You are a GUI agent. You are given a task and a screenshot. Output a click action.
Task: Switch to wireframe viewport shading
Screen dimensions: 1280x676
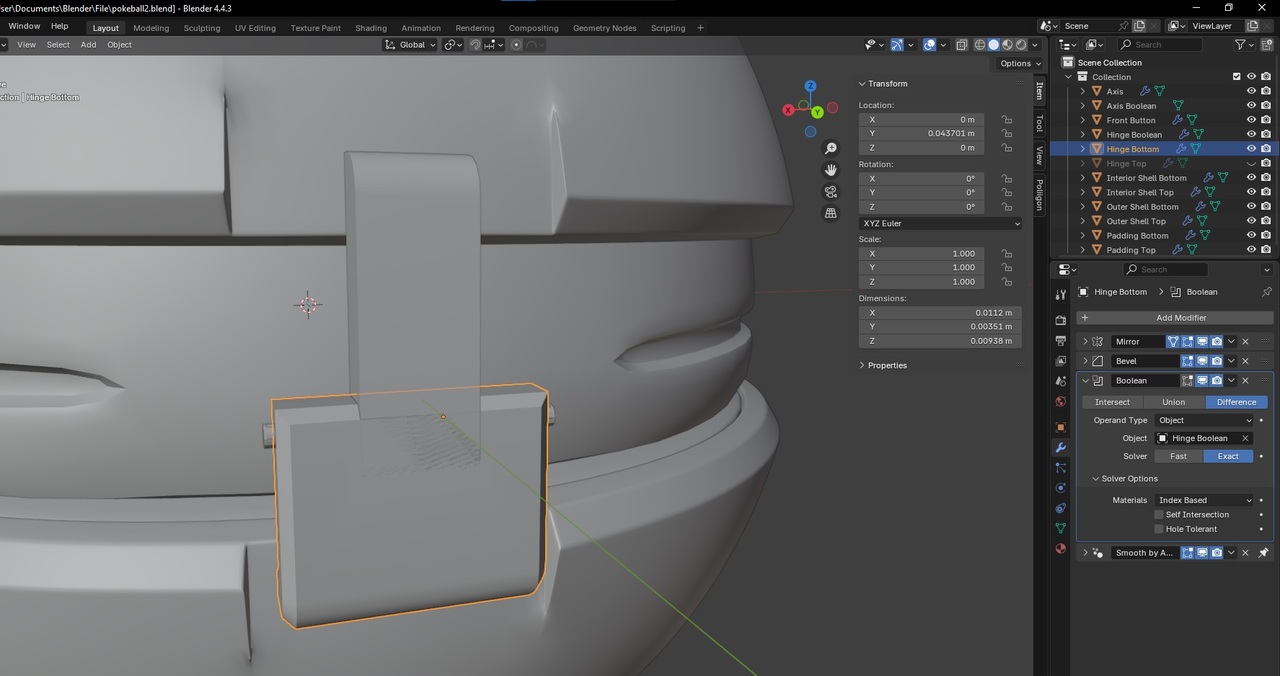tap(980, 45)
